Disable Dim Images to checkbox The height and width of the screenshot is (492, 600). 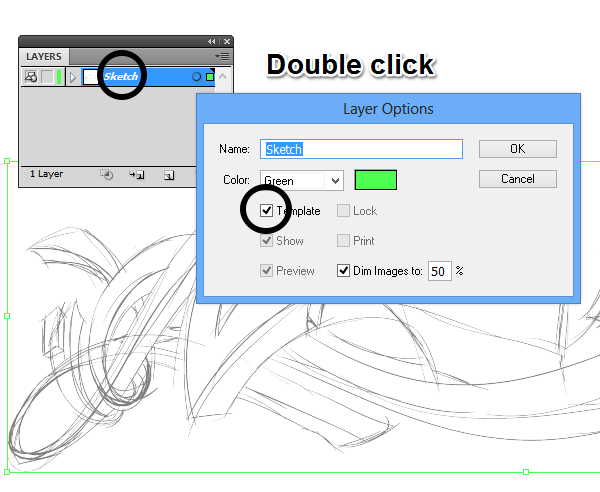click(344, 271)
